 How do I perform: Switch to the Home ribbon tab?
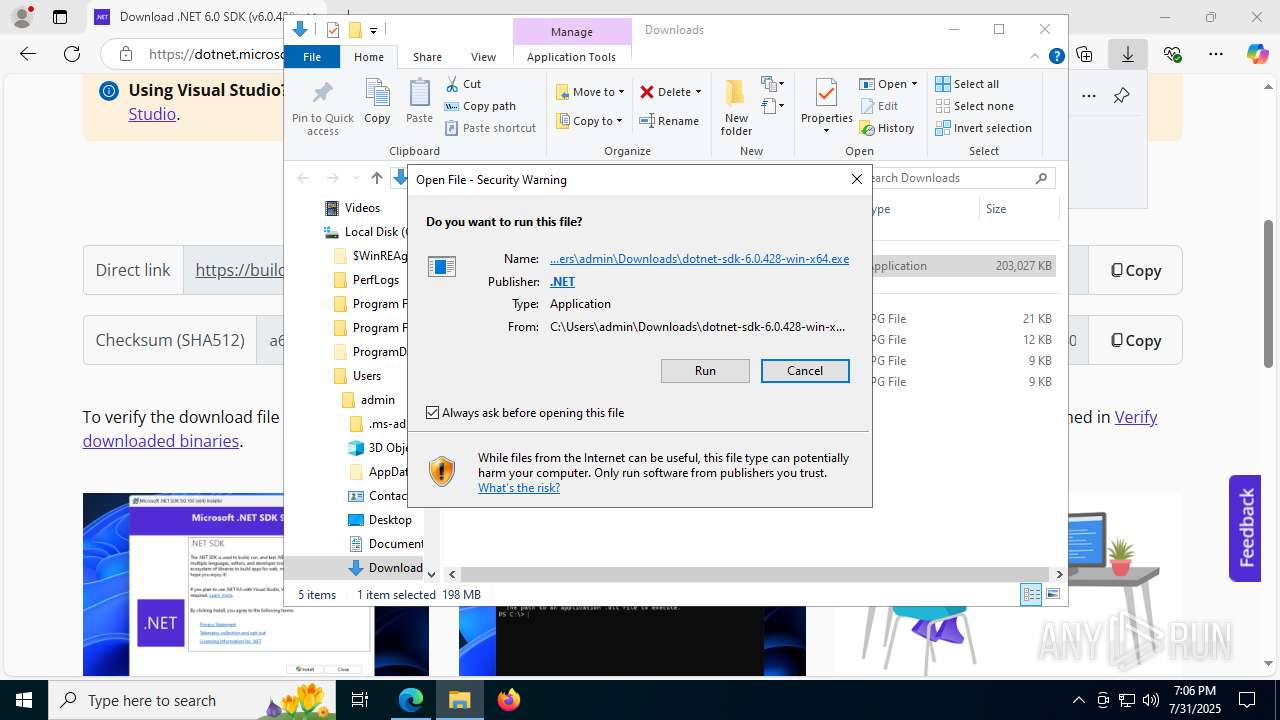pos(368,57)
